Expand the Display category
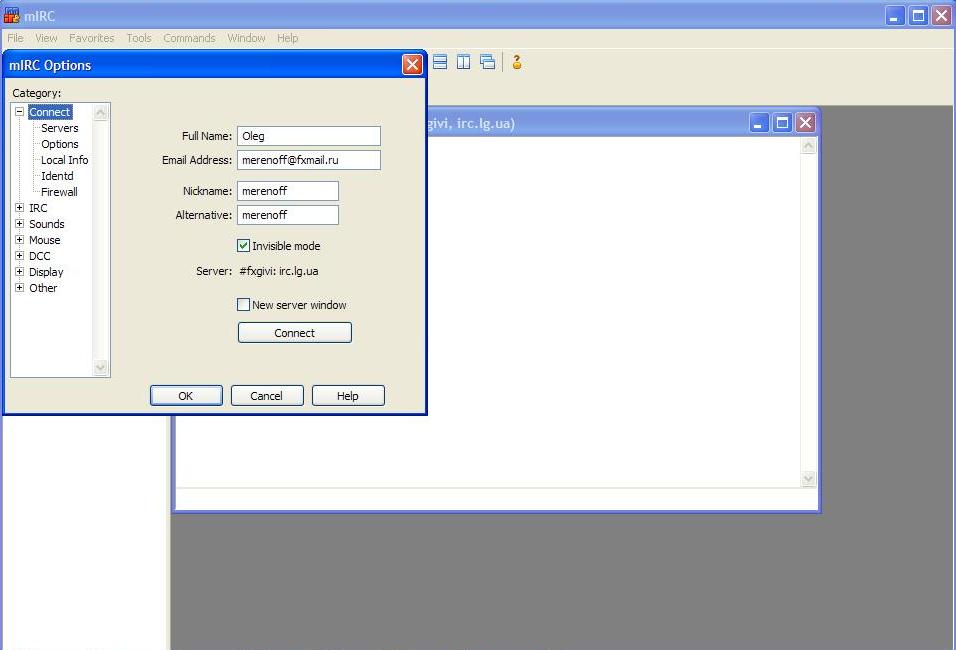 [x=20, y=271]
